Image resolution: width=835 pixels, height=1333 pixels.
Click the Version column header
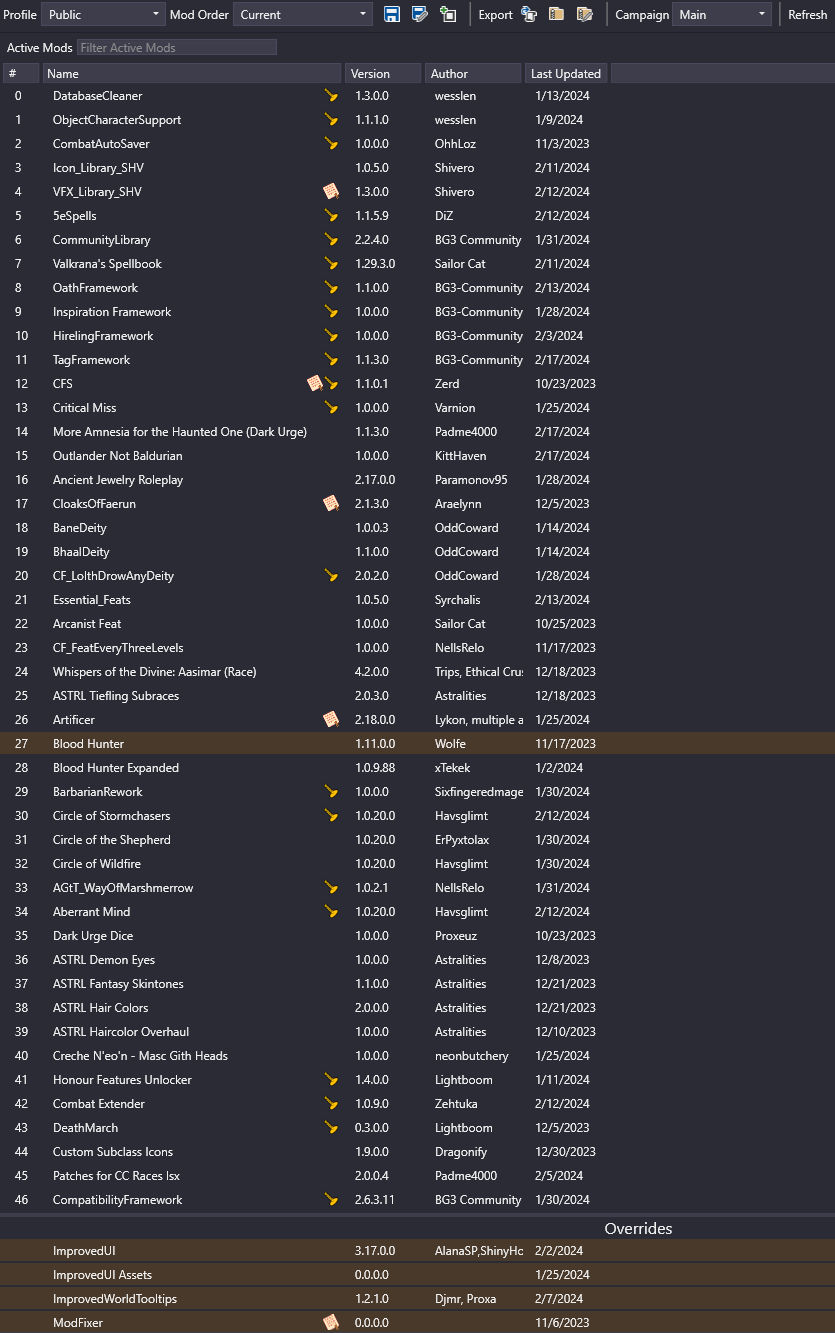[x=382, y=74]
